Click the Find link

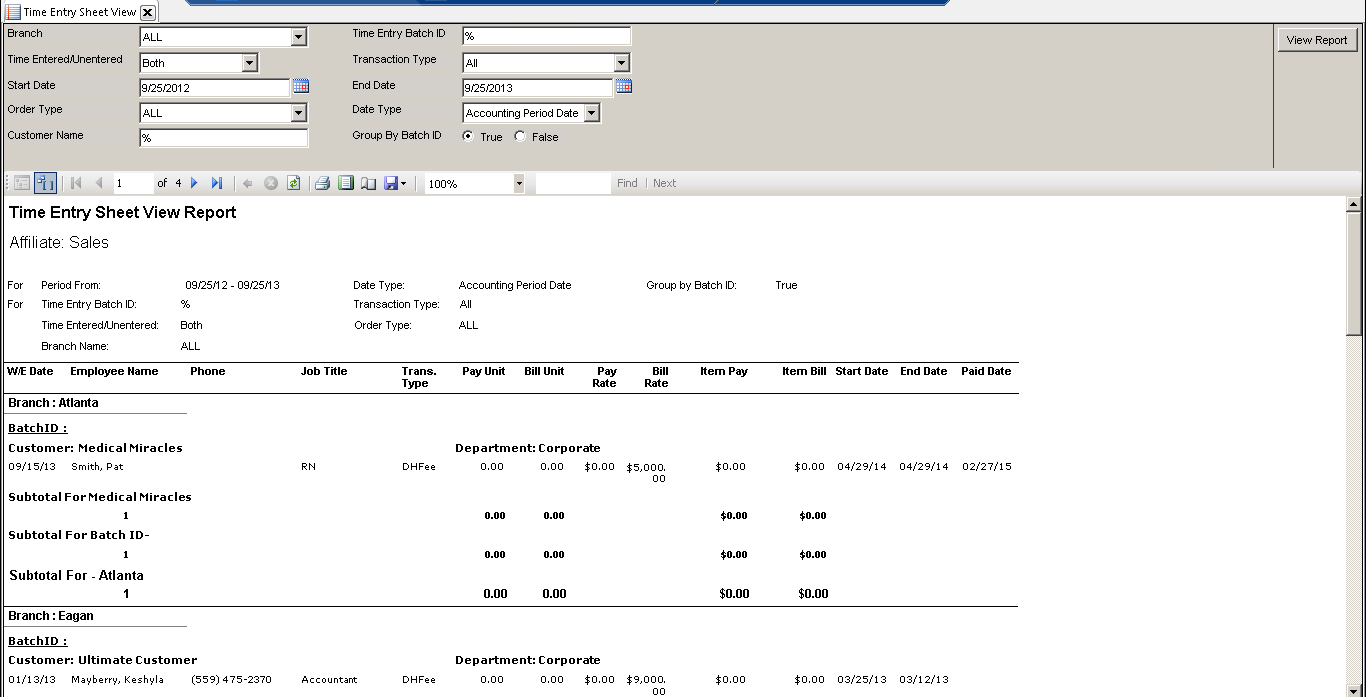pyautogui.click(x=627, y=183)
